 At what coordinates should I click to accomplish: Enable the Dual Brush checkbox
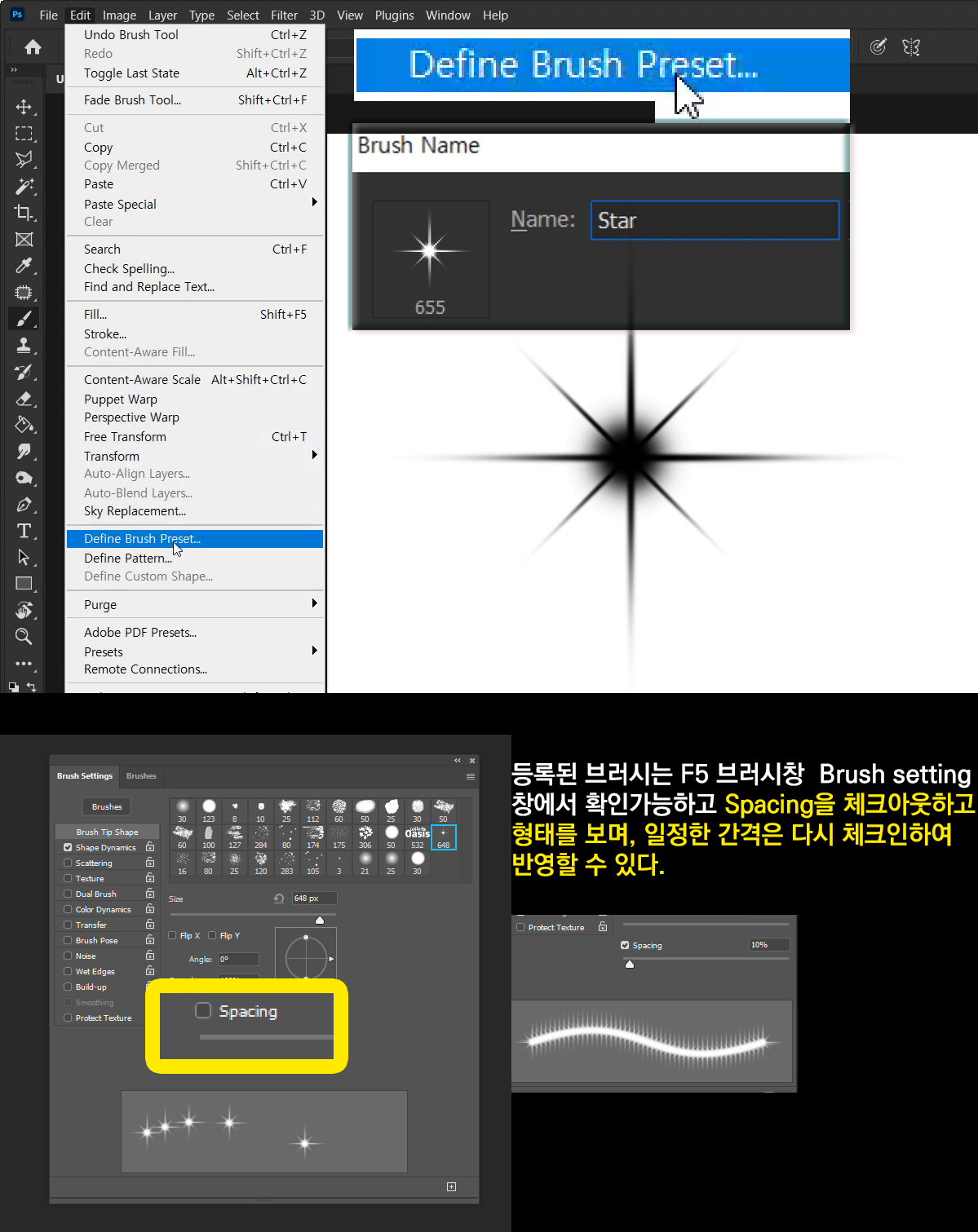pyautogui.click(x=68, y=894)
